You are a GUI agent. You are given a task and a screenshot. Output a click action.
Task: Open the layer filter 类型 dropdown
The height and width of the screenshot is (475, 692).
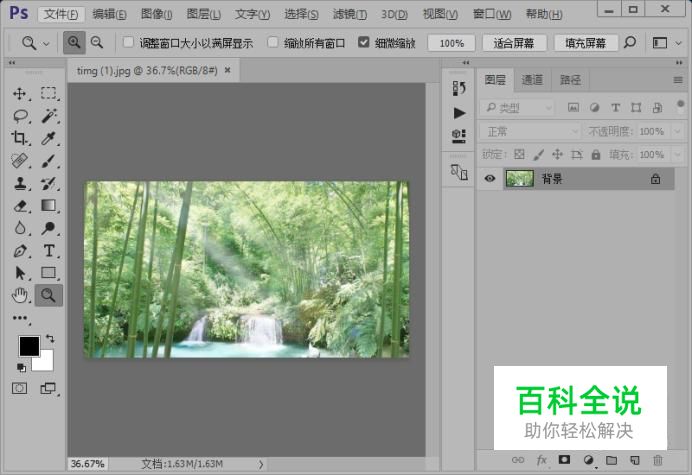(516, 107)
